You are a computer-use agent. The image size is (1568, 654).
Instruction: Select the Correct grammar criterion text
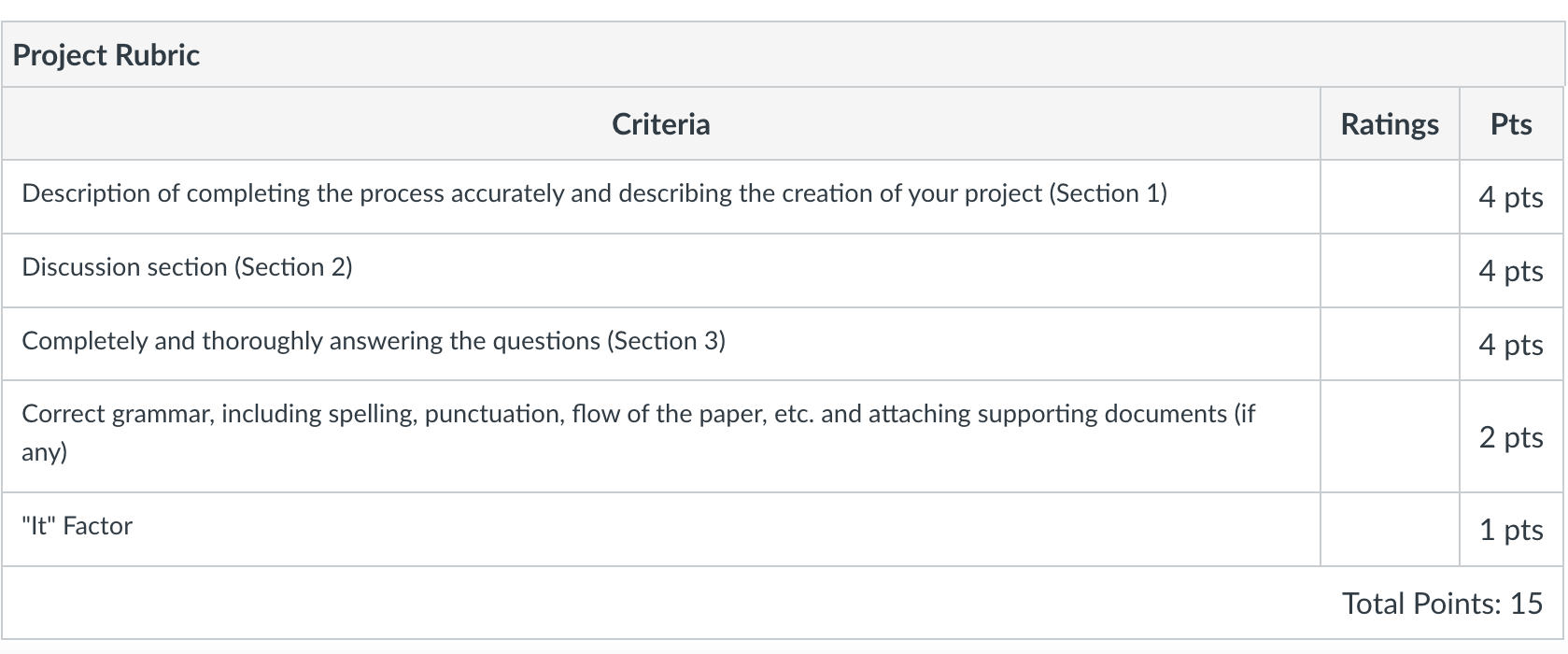pos(638,414)
